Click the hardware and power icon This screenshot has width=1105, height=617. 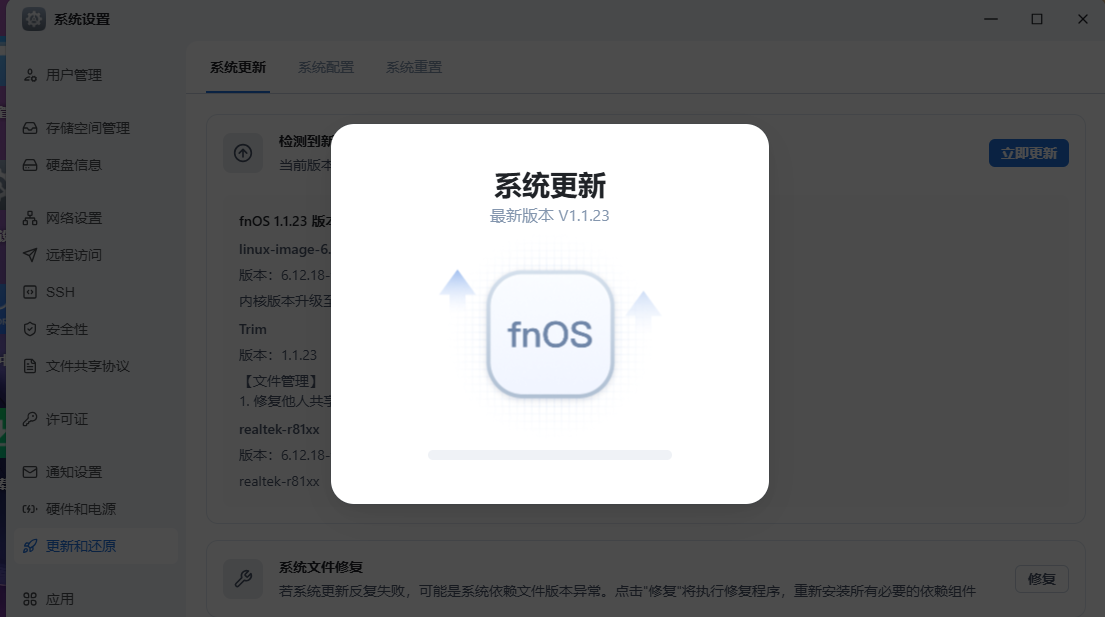point(30,509)
